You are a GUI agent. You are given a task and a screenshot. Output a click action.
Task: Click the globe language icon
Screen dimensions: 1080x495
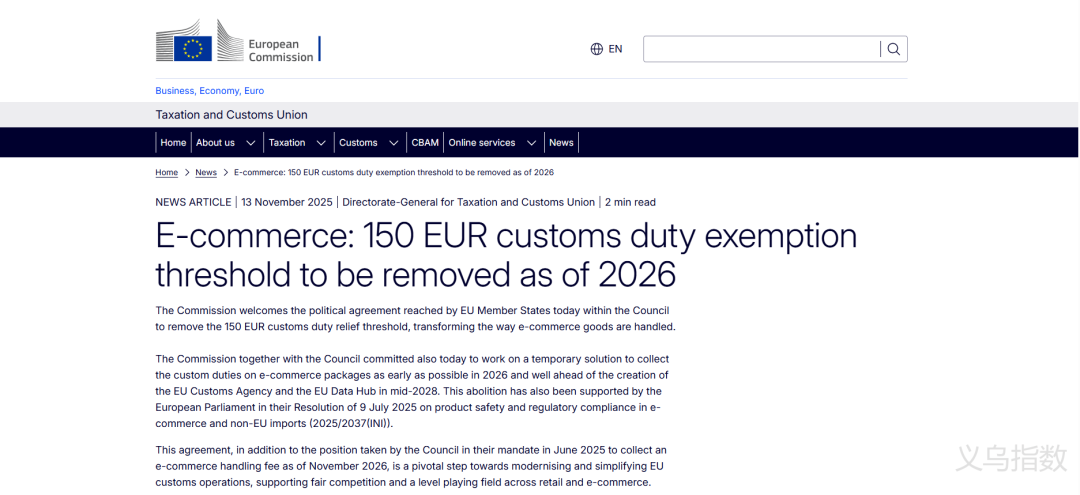(597, 49)
